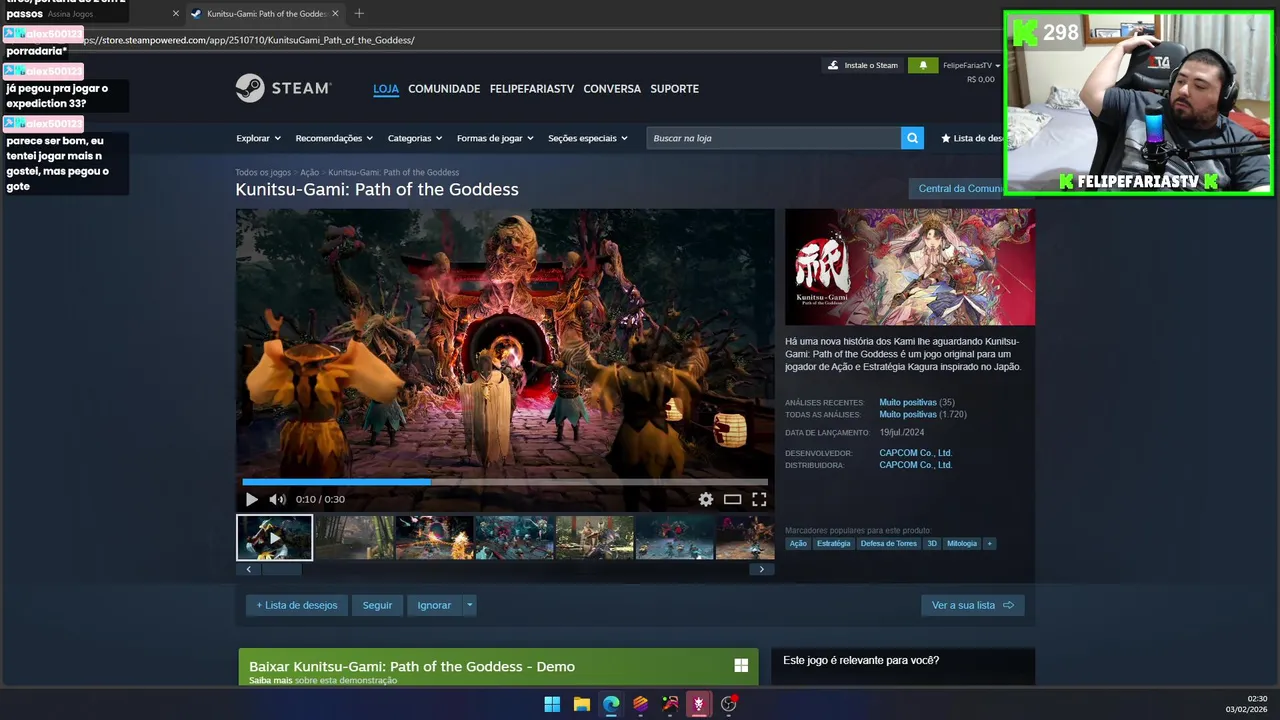Screen dimensions: 1280x720
Task: Open File Explorer in the taskbar
Action: point(581,704)
